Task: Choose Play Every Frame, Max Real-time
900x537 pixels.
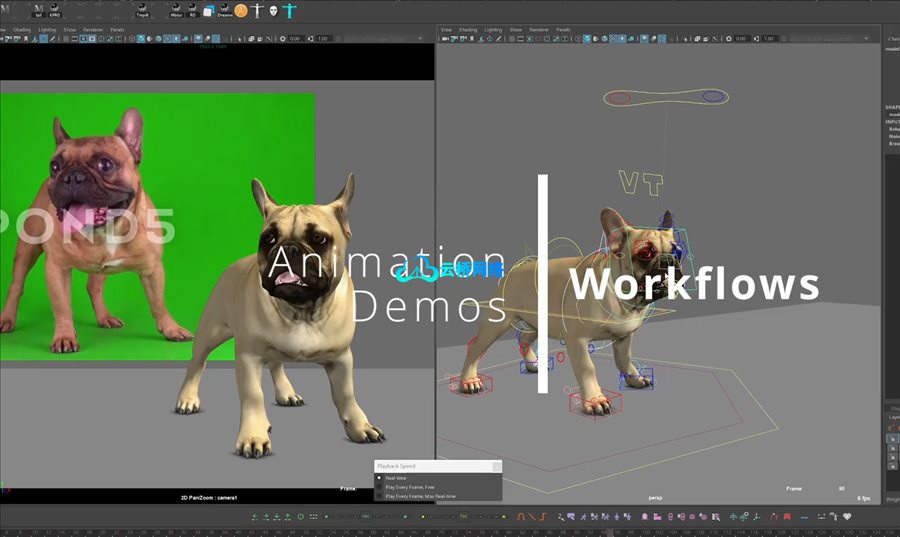Action: (420, 496)
